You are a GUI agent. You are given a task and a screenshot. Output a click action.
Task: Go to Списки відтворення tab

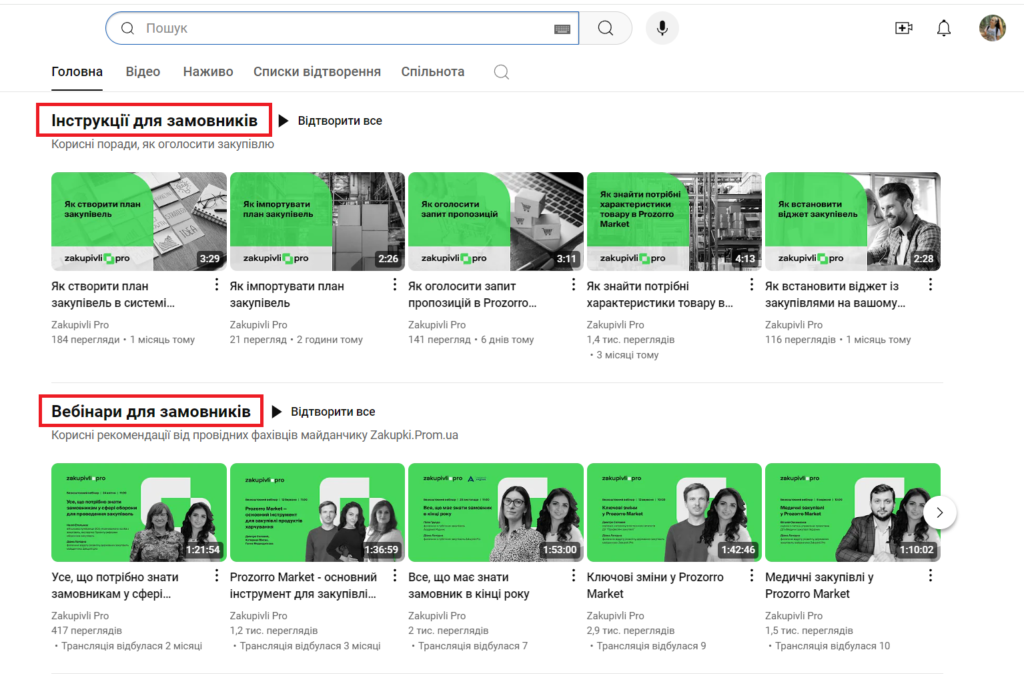[x=317, y=72]
